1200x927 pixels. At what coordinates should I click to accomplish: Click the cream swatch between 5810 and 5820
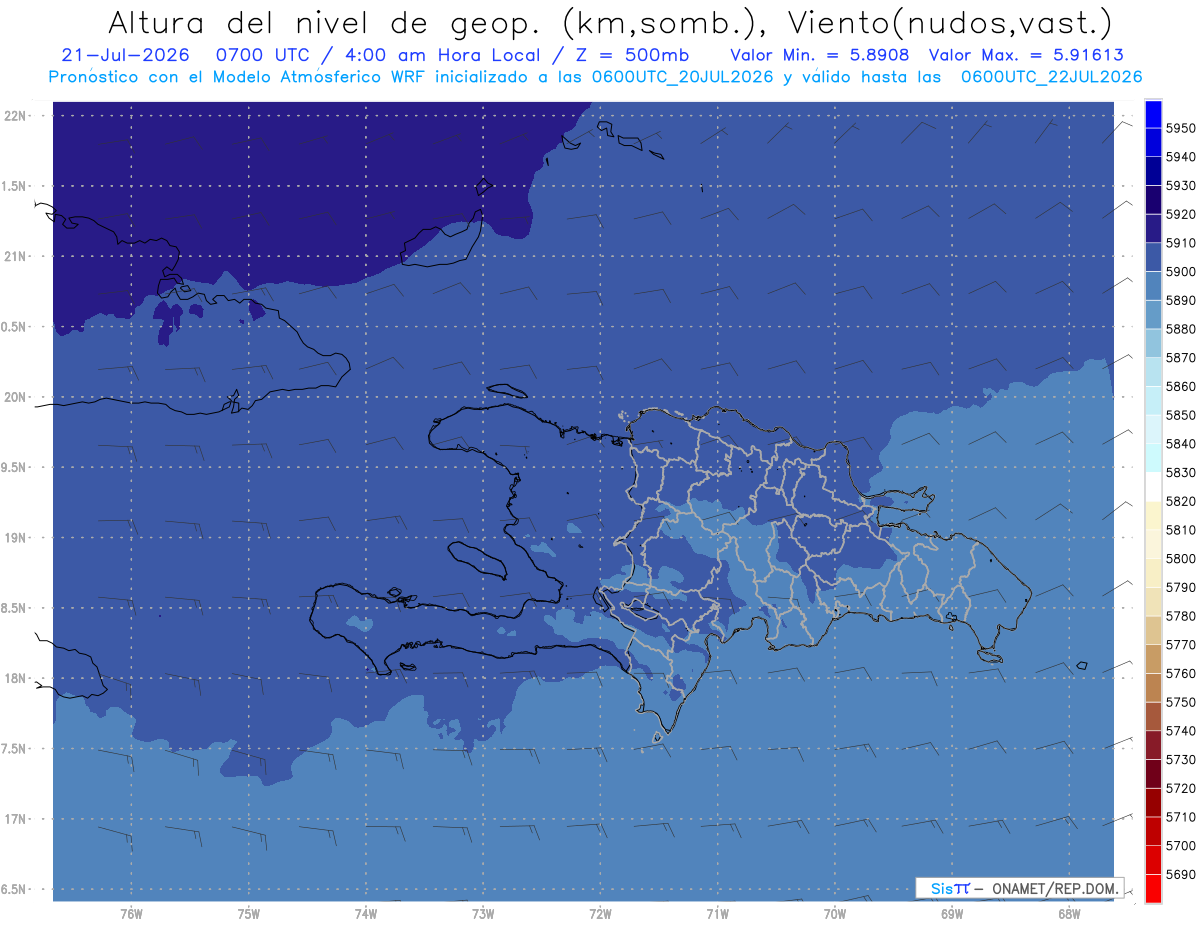[1153, 515]
